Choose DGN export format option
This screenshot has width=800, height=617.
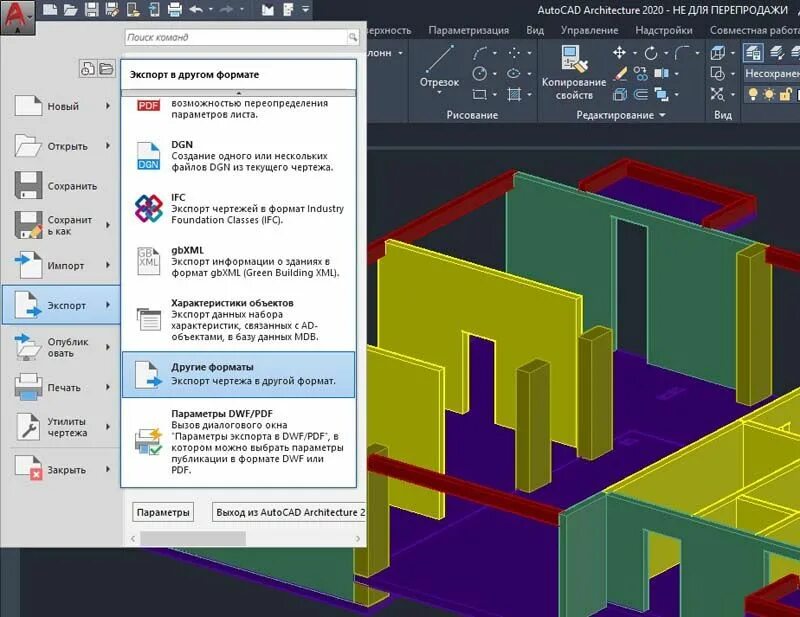pos(238,156)
